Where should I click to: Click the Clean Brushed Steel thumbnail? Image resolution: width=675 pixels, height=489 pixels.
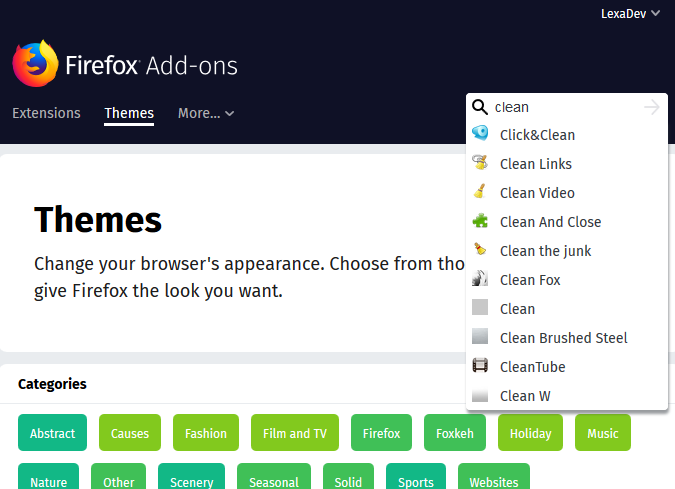pyautogui.click(x=480, y=337)
